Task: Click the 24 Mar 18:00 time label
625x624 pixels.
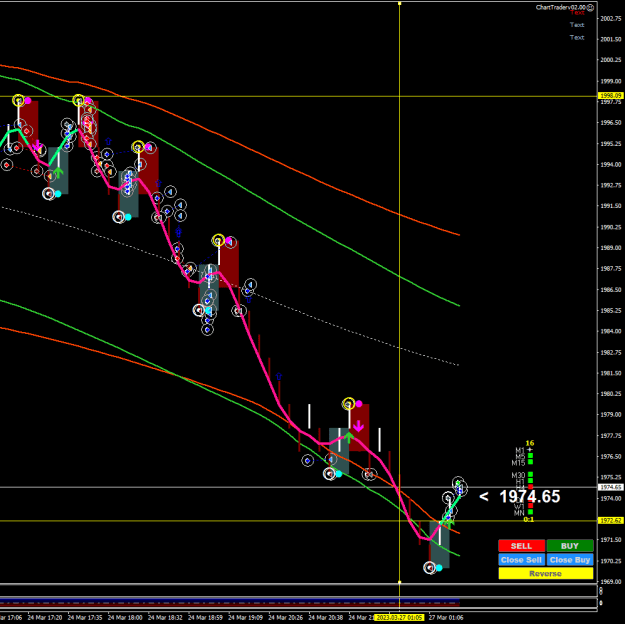Action: click(x=125, y=618)
